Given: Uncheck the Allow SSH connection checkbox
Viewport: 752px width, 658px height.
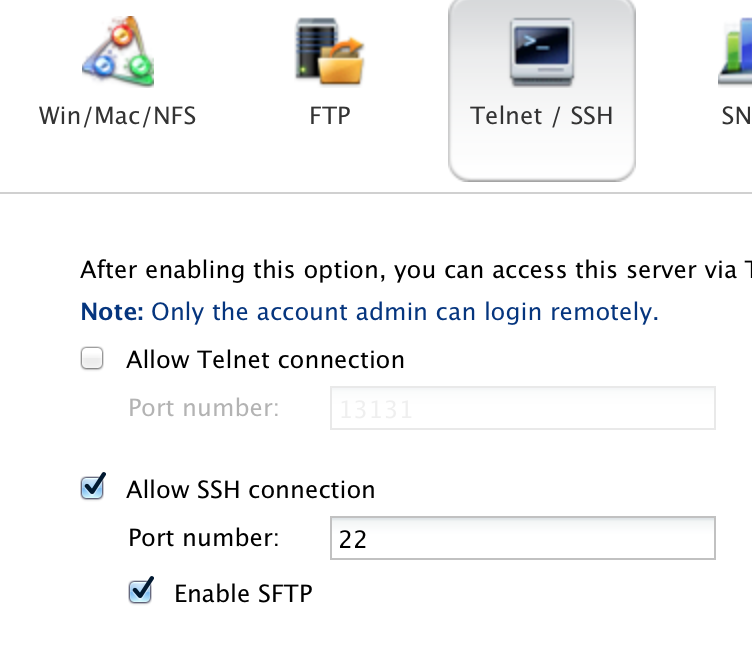Looking at the screenshot, I should 93,487.
